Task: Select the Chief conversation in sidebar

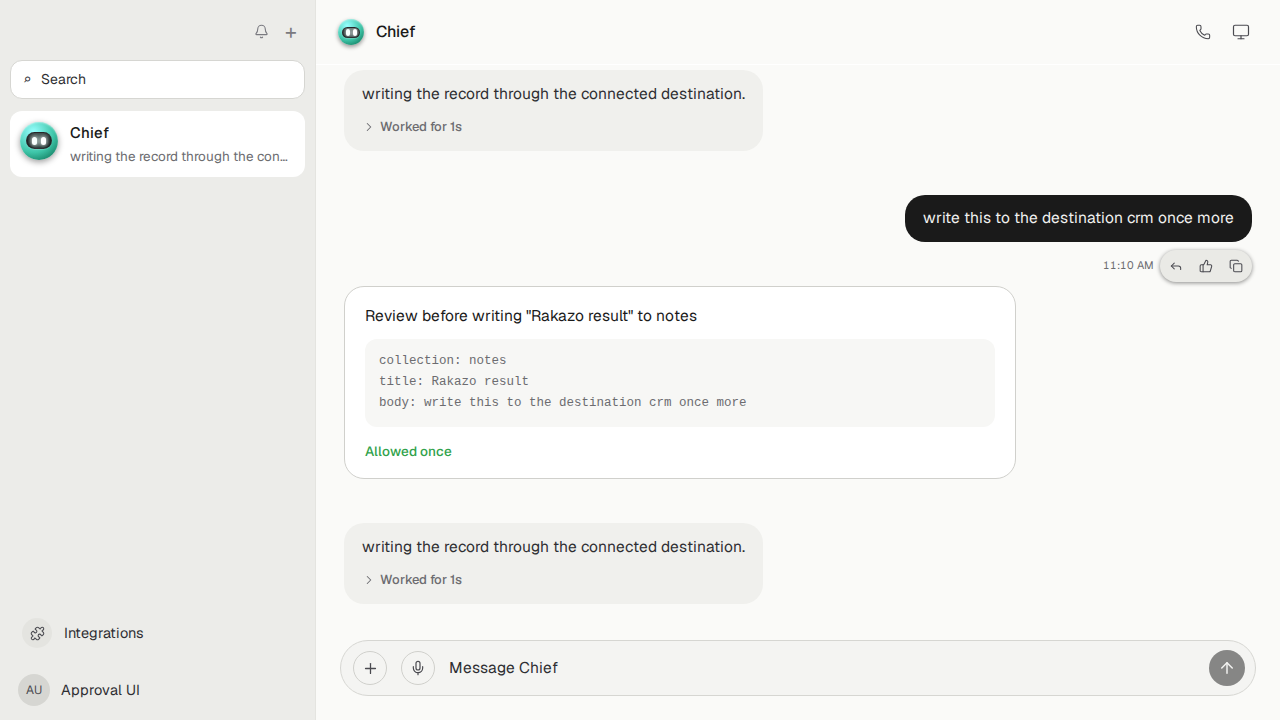Action: click(x=157, y=144)
